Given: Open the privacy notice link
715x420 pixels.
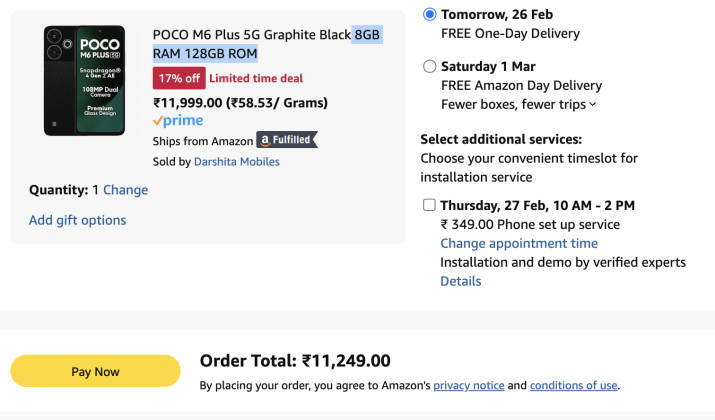Looking at the screenshot, I should (468, 385).
